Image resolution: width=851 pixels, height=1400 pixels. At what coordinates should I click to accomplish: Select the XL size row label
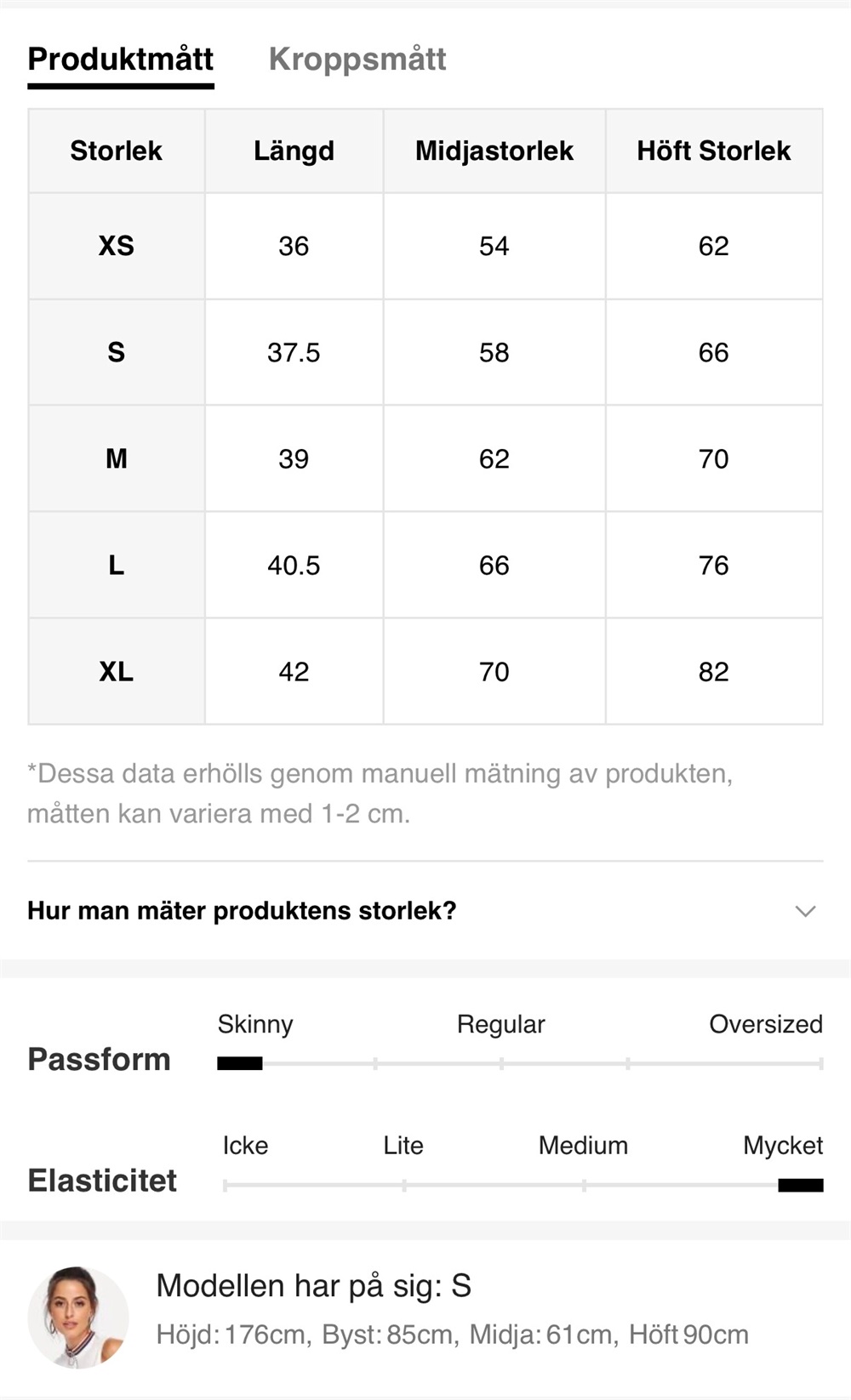117,672
